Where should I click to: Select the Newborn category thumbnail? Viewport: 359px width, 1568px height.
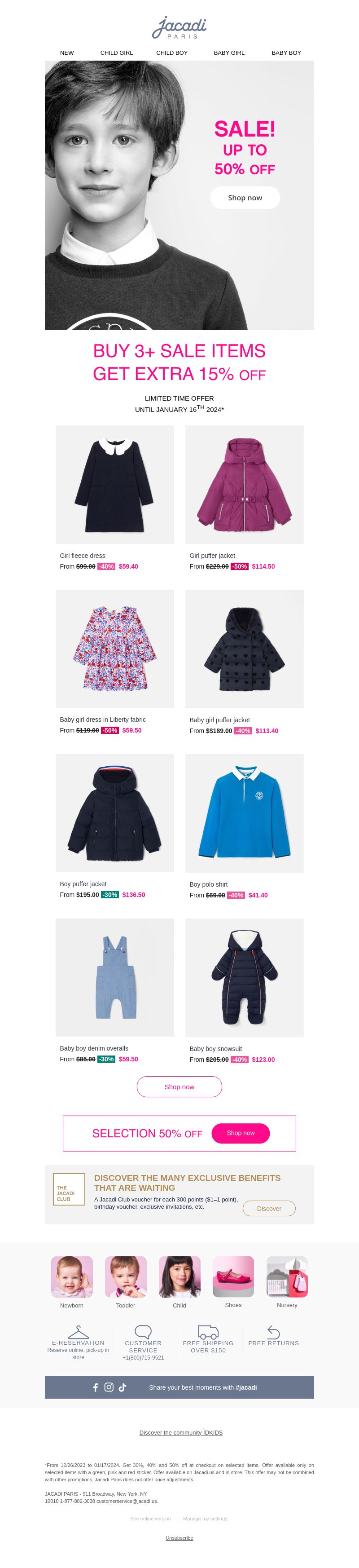click(x=72, y=1276)
